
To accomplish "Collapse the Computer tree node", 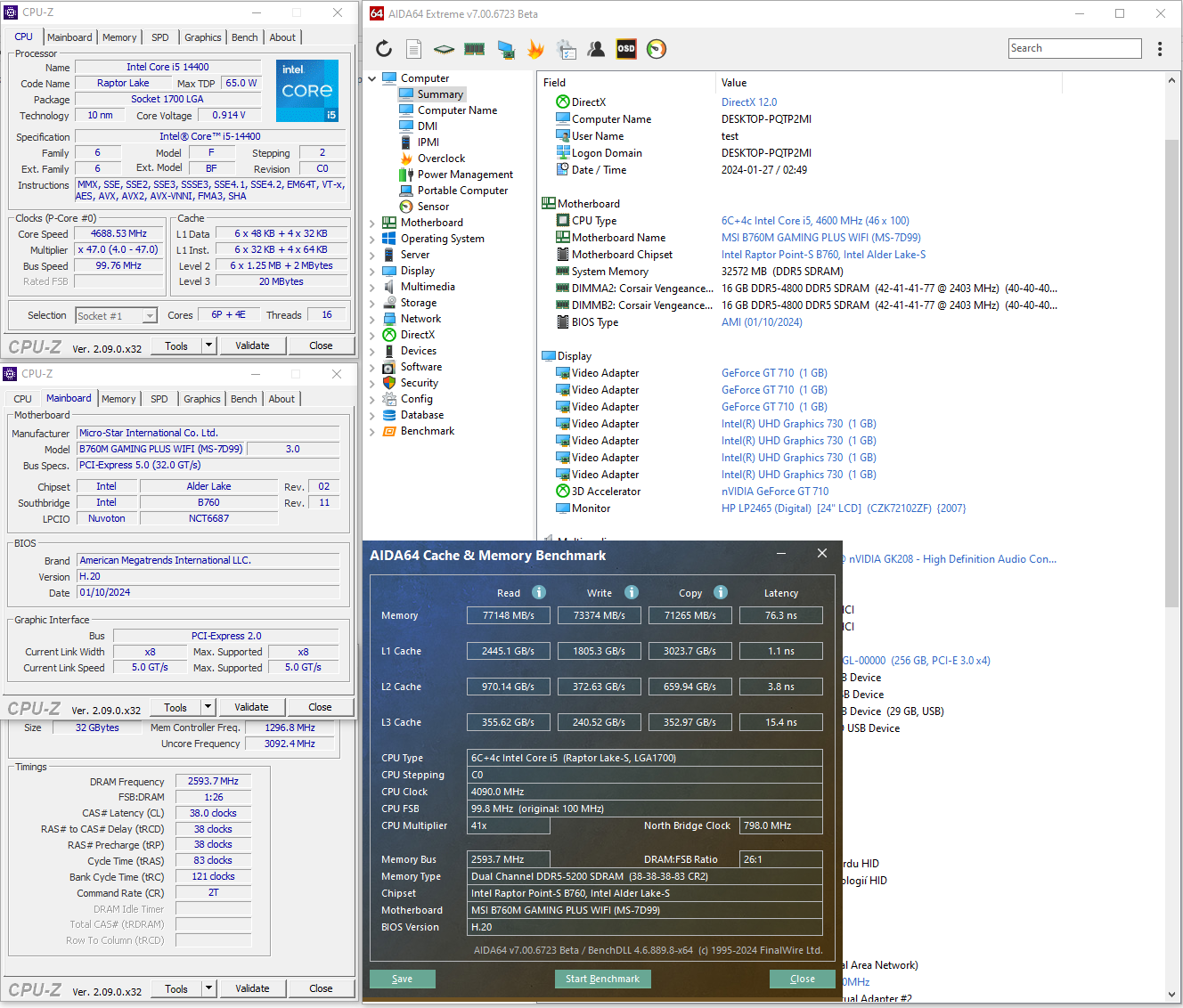I will tap(372, 78).
